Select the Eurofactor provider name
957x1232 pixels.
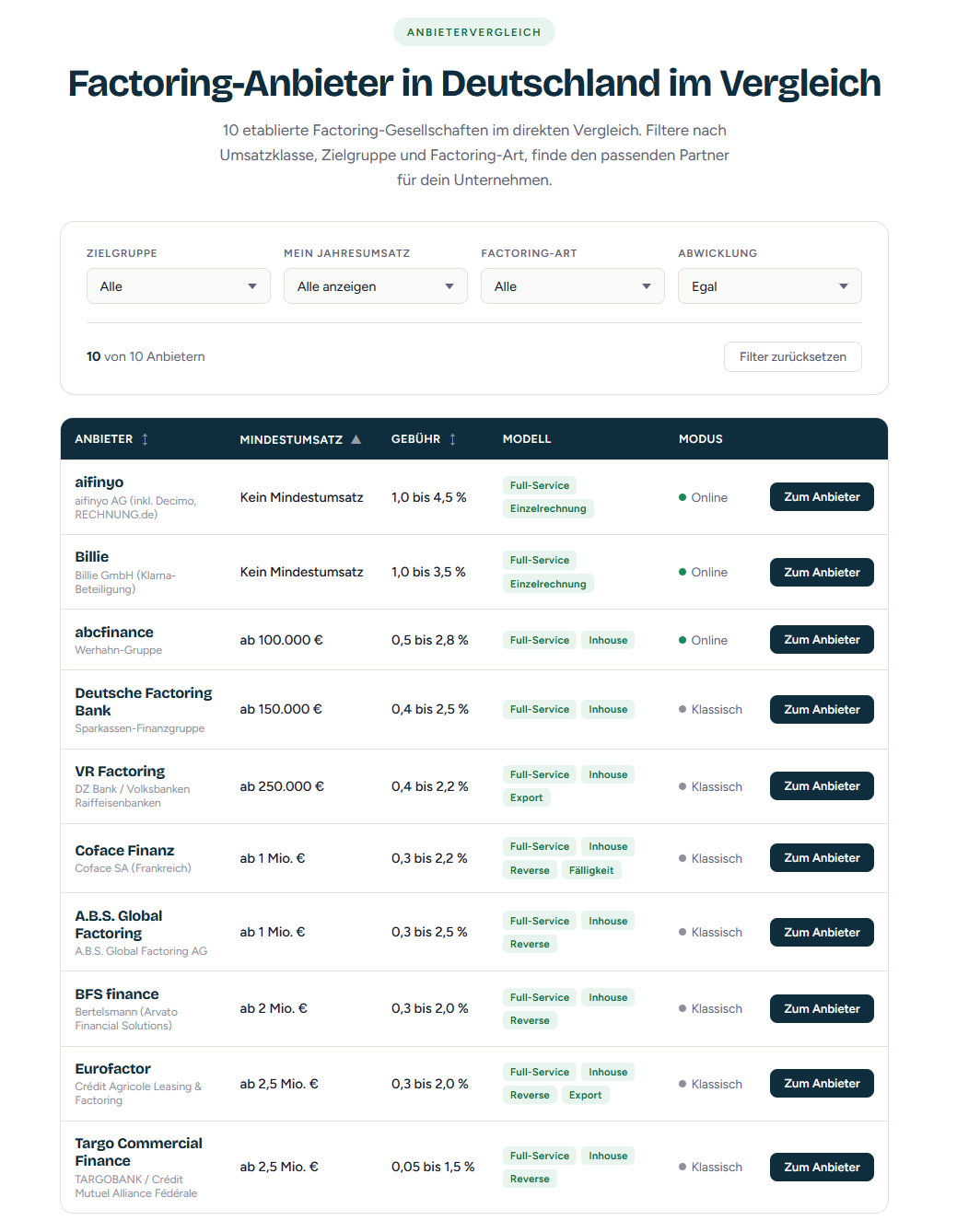point(112,1068)
